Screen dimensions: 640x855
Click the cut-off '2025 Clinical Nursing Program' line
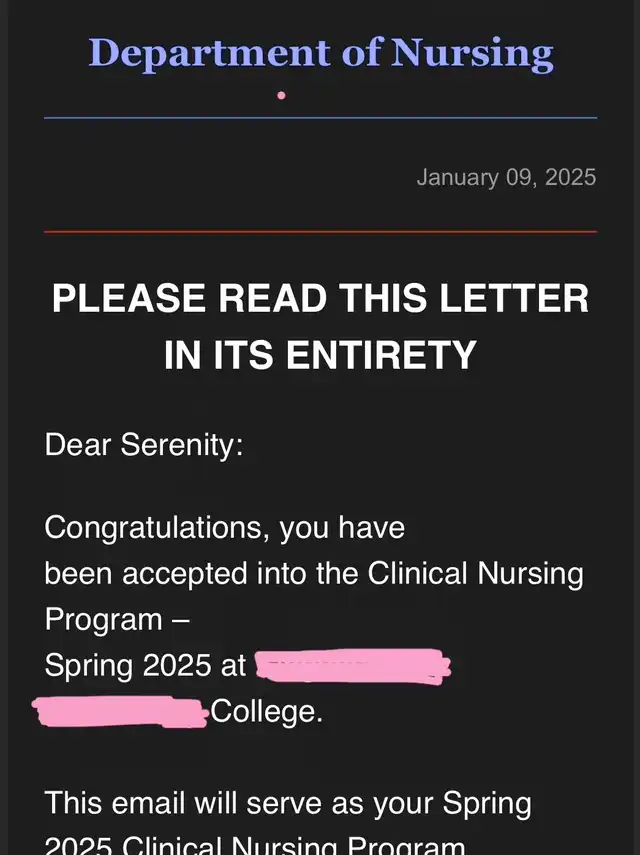coord(255,845)
